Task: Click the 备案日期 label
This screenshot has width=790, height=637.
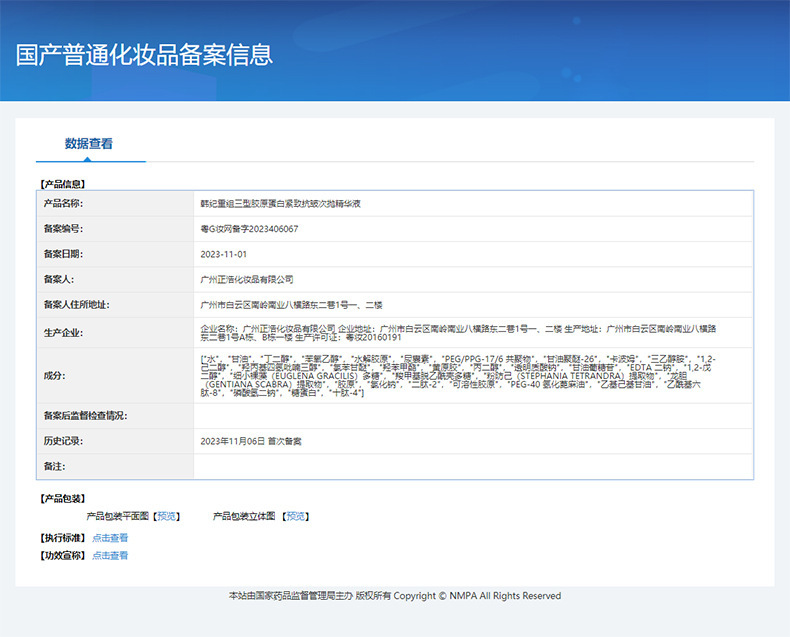Action: click(63, 254)
